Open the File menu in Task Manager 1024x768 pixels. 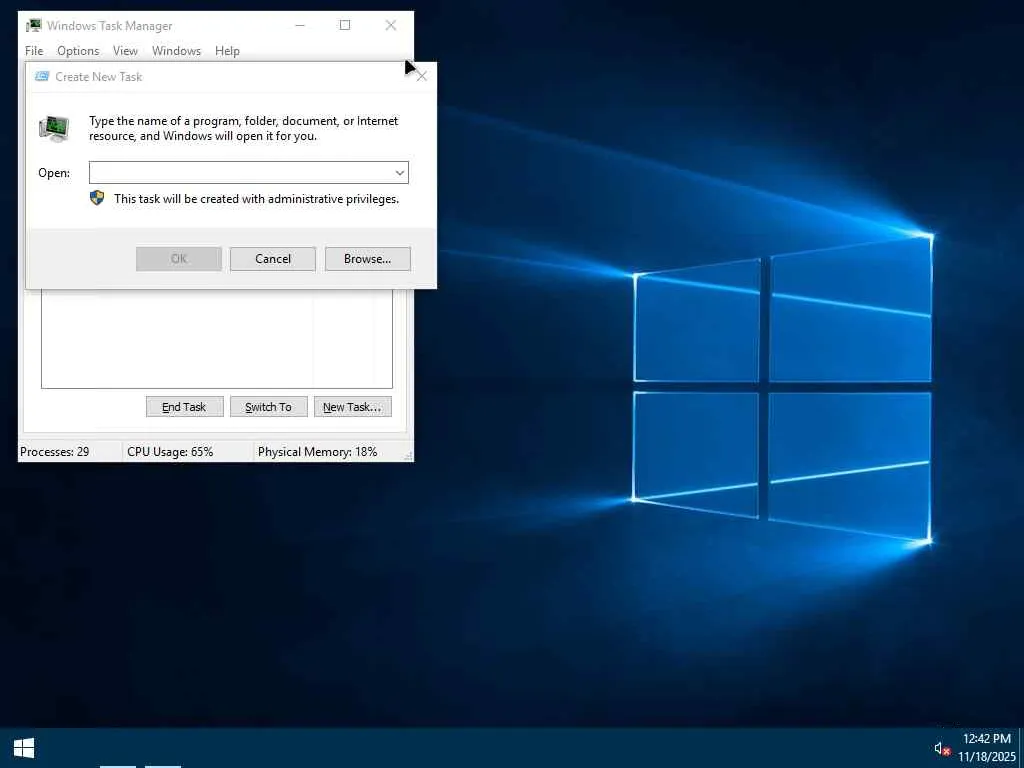tap(34, 51)
